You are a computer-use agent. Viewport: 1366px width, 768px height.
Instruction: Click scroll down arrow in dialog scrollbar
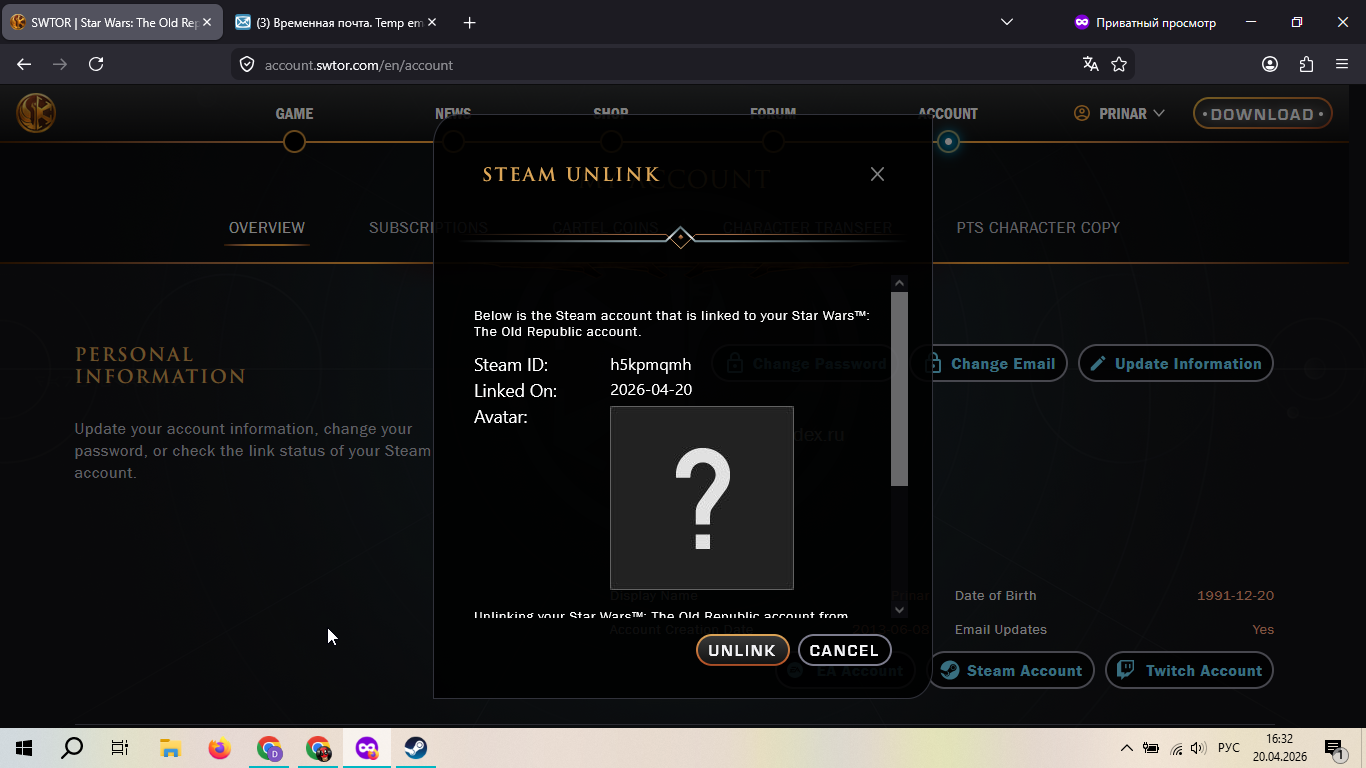point(899,609)
